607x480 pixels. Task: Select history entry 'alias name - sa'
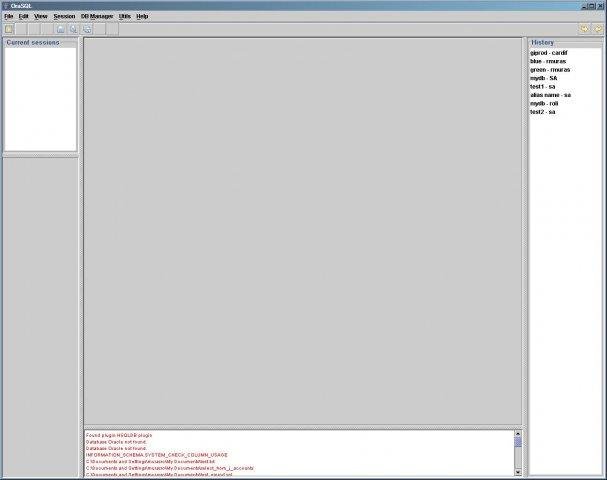point(550,95)
